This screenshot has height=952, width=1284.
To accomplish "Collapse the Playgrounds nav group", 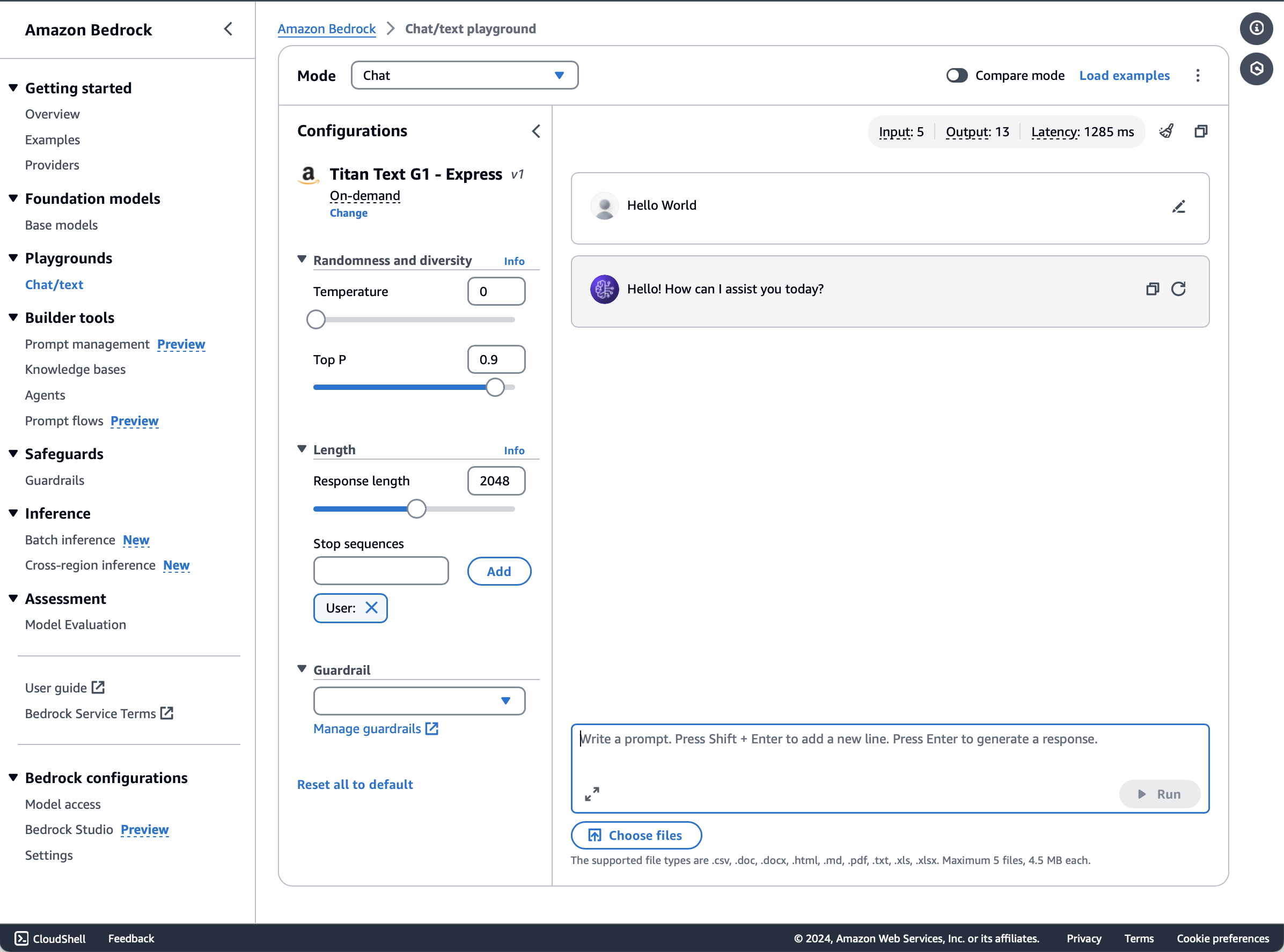I will point(13,257).
